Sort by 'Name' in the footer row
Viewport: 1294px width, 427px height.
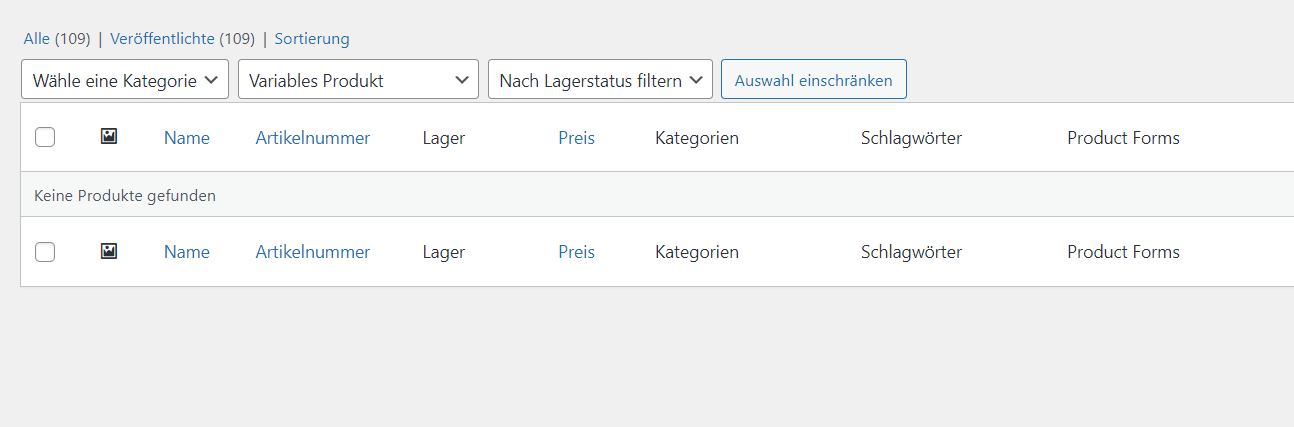pyautogui.click(x=187, y=252)
